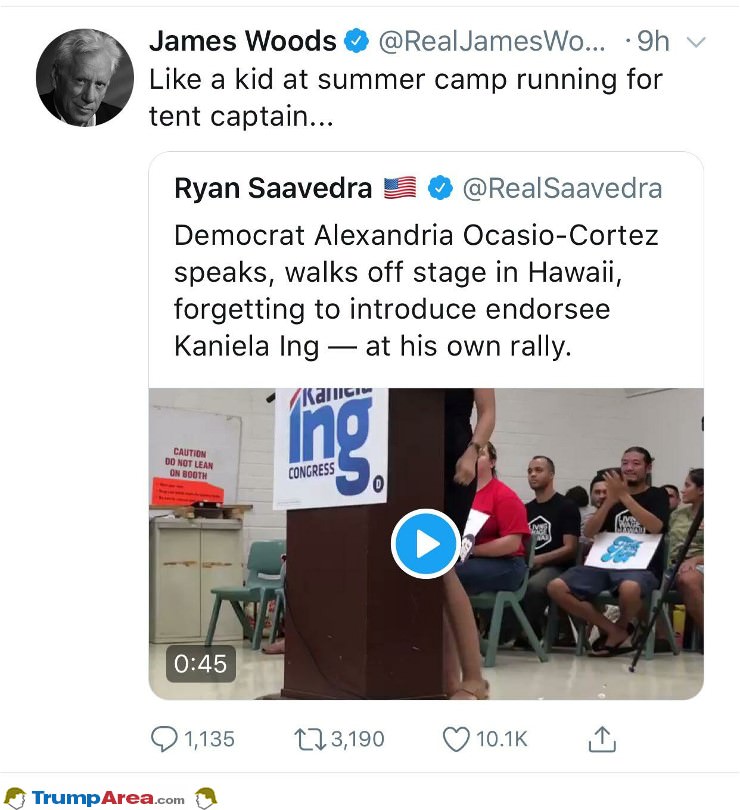The image size is (740, 810).
Task: Click the 0:45 video duration badge
Action: pyautogui.click(x=201, y=664)
